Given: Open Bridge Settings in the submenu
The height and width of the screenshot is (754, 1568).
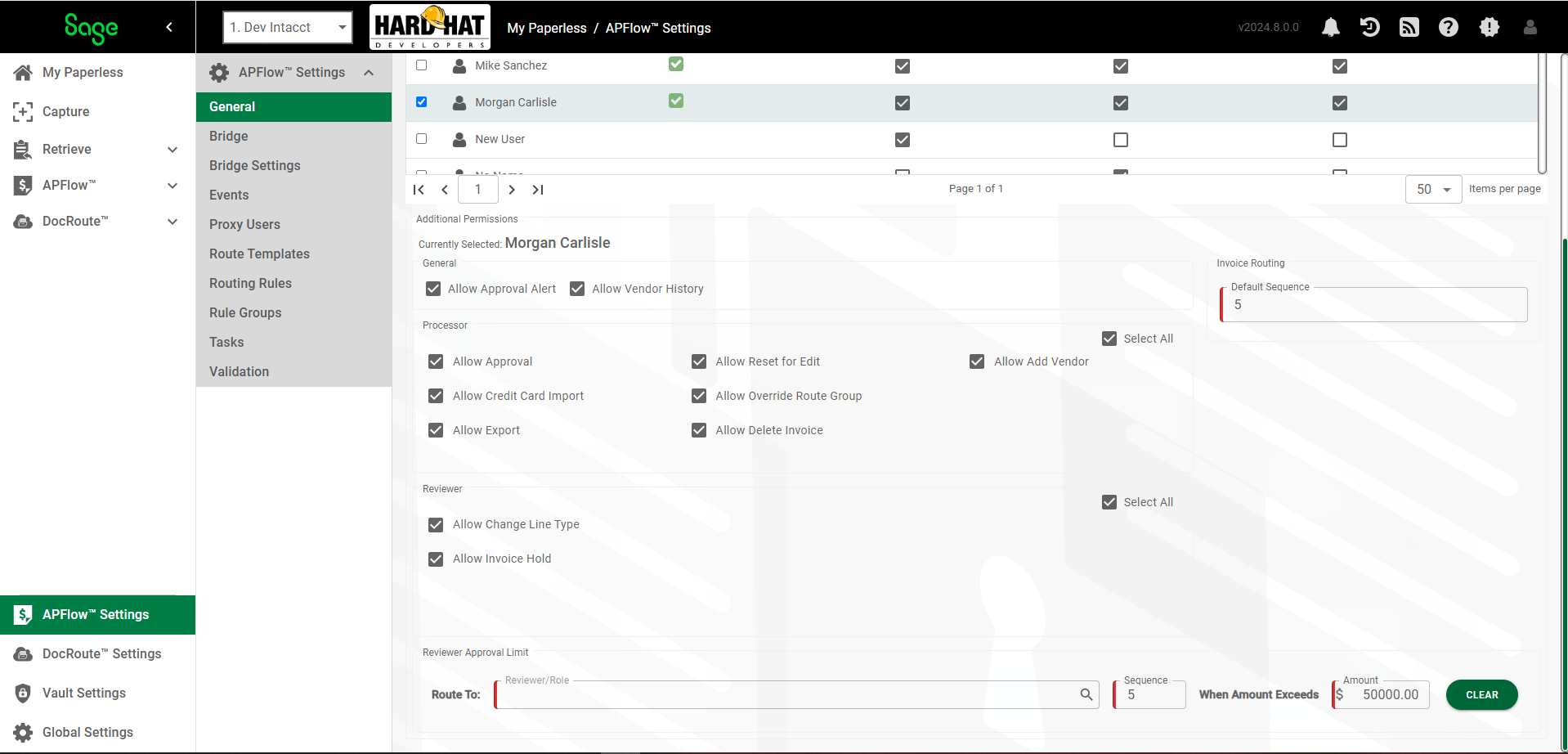Looking at the screenshot, I should pos(293,165).
